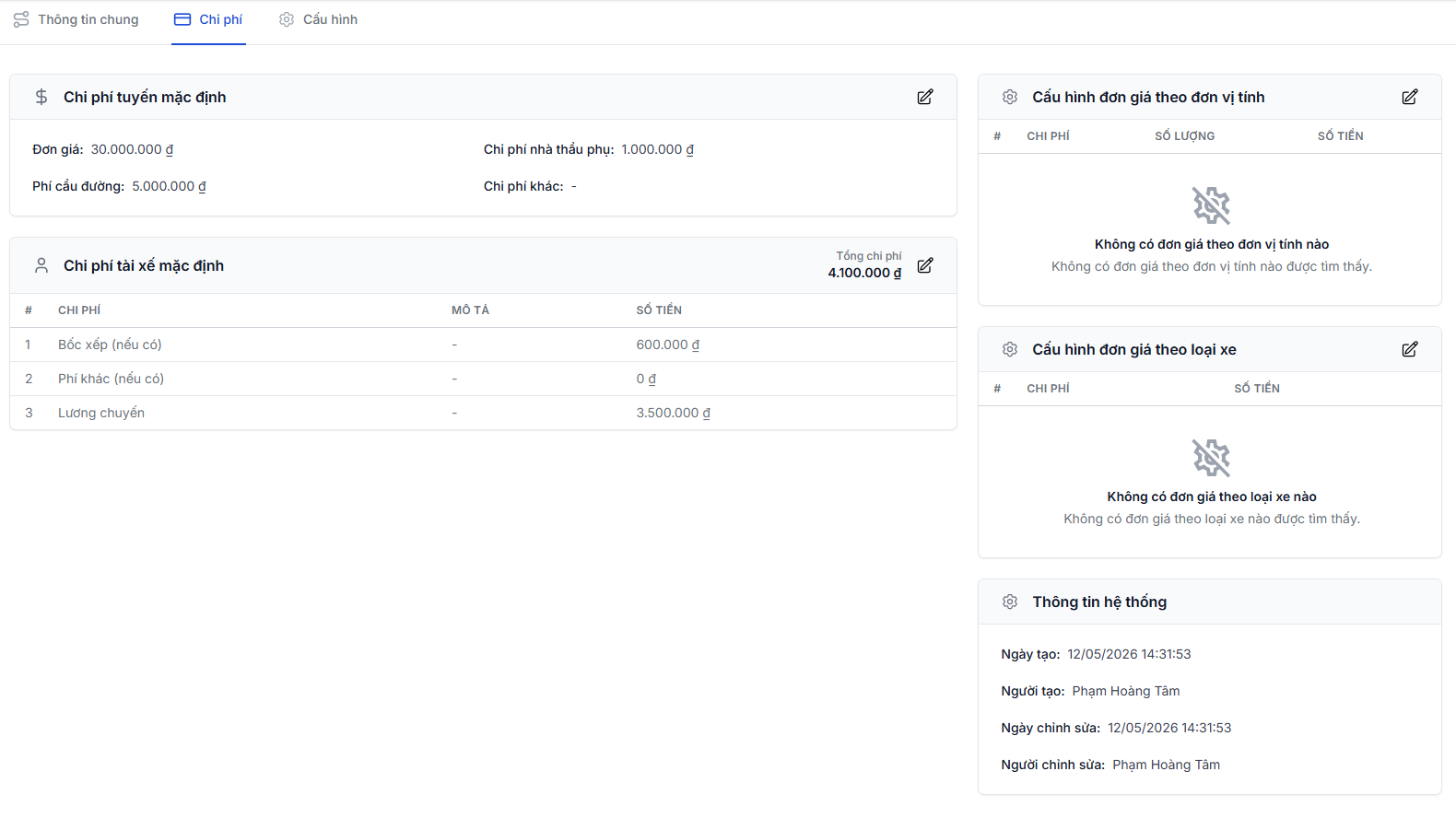Edit the Chi phí tài xế mặc định section
This screenshot has height=818, width=1456.
[x=925, y=265]
